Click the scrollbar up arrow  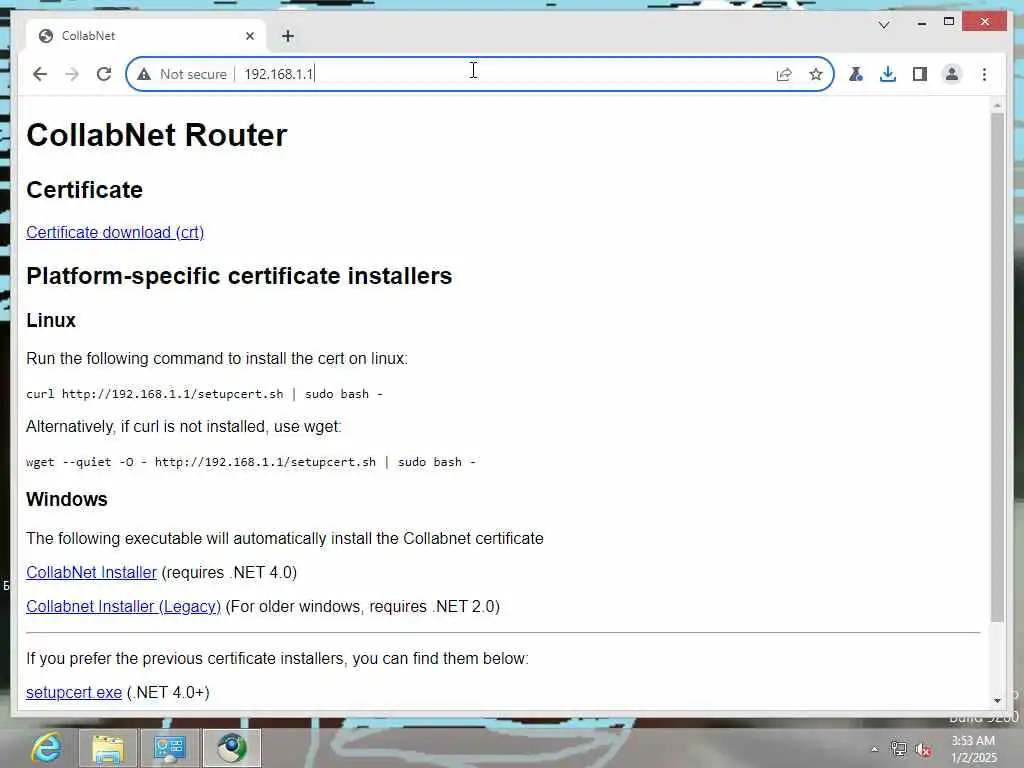point(997,104)
